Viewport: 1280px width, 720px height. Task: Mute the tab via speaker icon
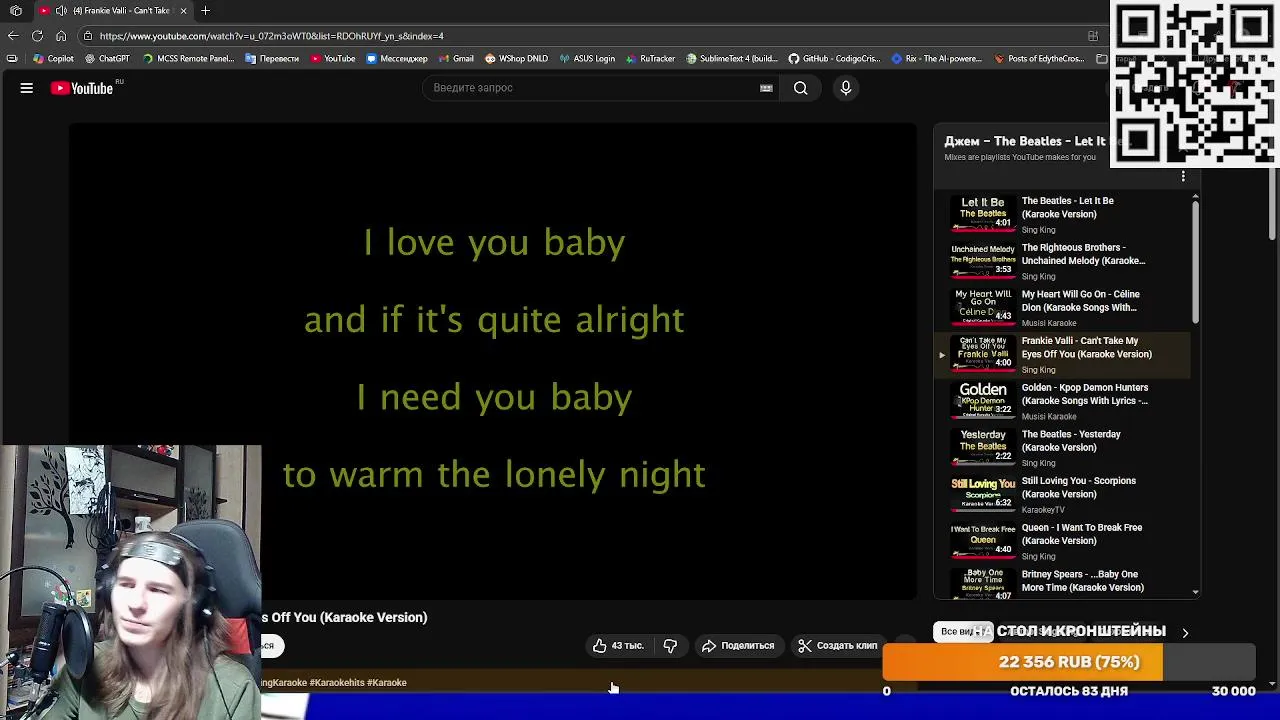point(61,11)
